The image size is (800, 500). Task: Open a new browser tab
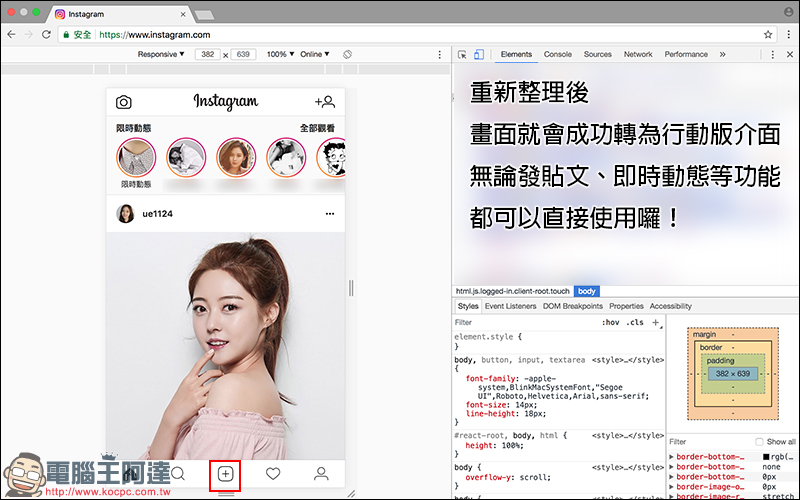point(205,15)
